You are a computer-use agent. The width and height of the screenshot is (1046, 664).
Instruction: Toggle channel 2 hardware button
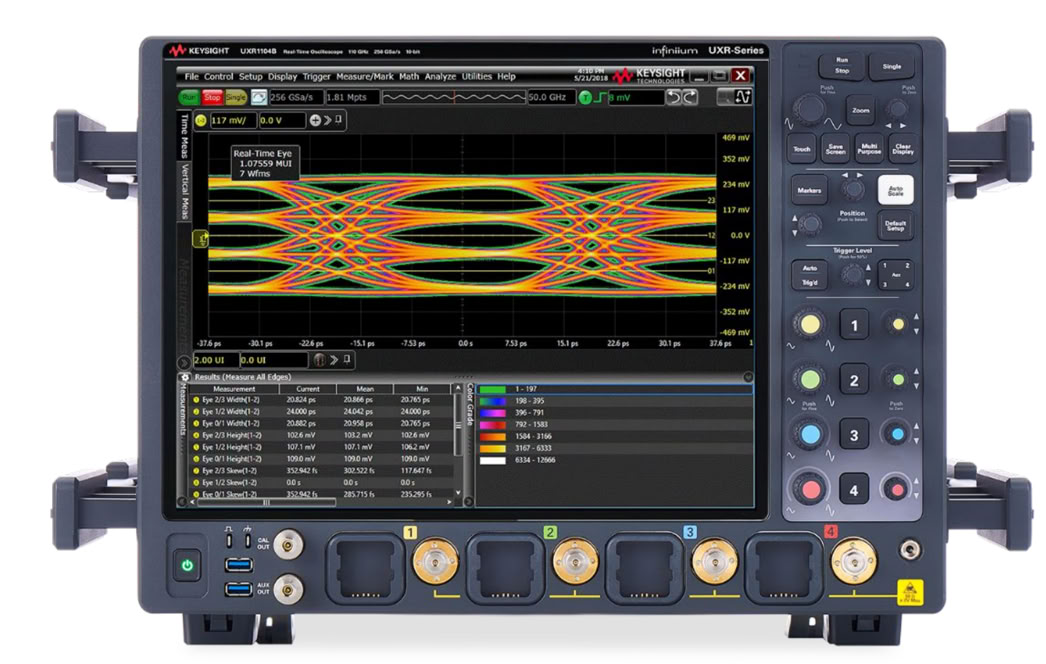click(854, 380)
